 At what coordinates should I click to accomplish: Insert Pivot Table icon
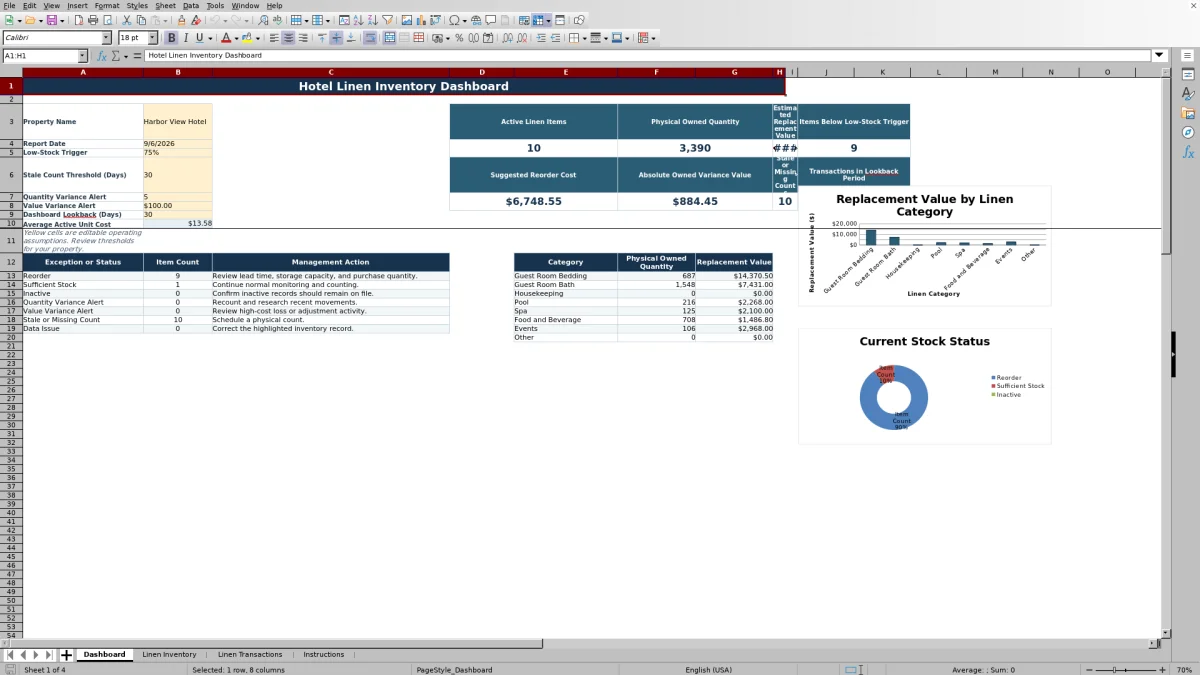435,20
